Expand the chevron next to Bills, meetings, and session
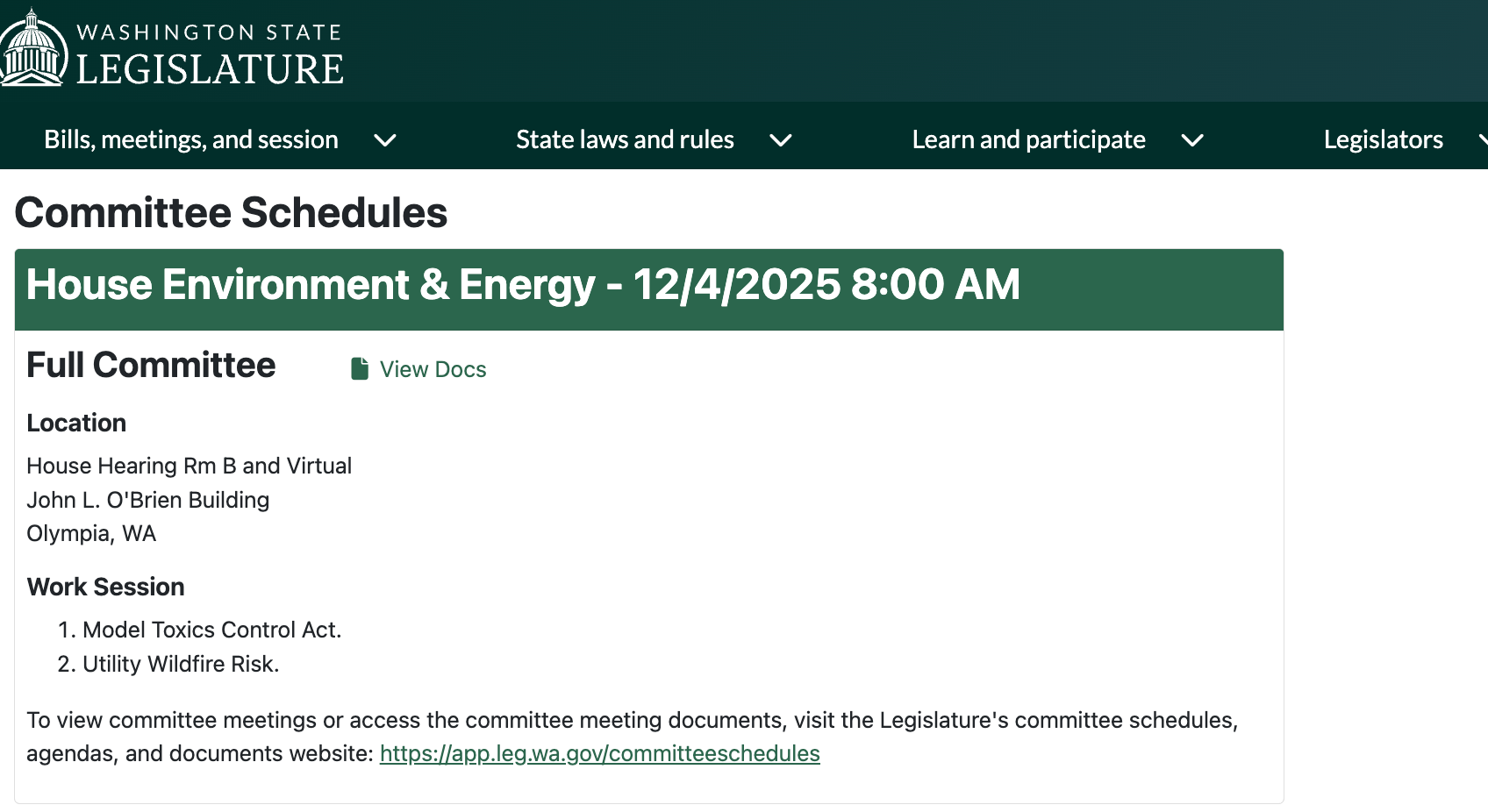 (385, 140)
